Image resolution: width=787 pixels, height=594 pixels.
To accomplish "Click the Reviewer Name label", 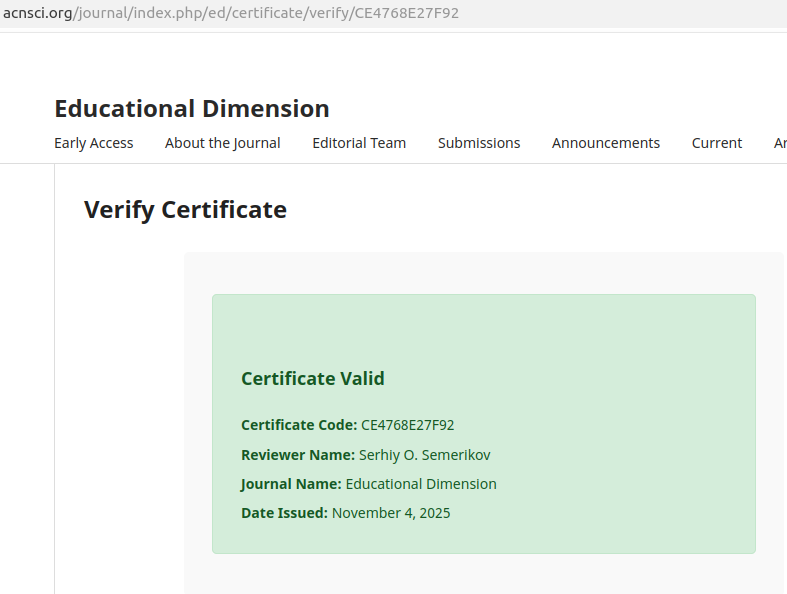I will pyautogui.click(x=297, y=455).
